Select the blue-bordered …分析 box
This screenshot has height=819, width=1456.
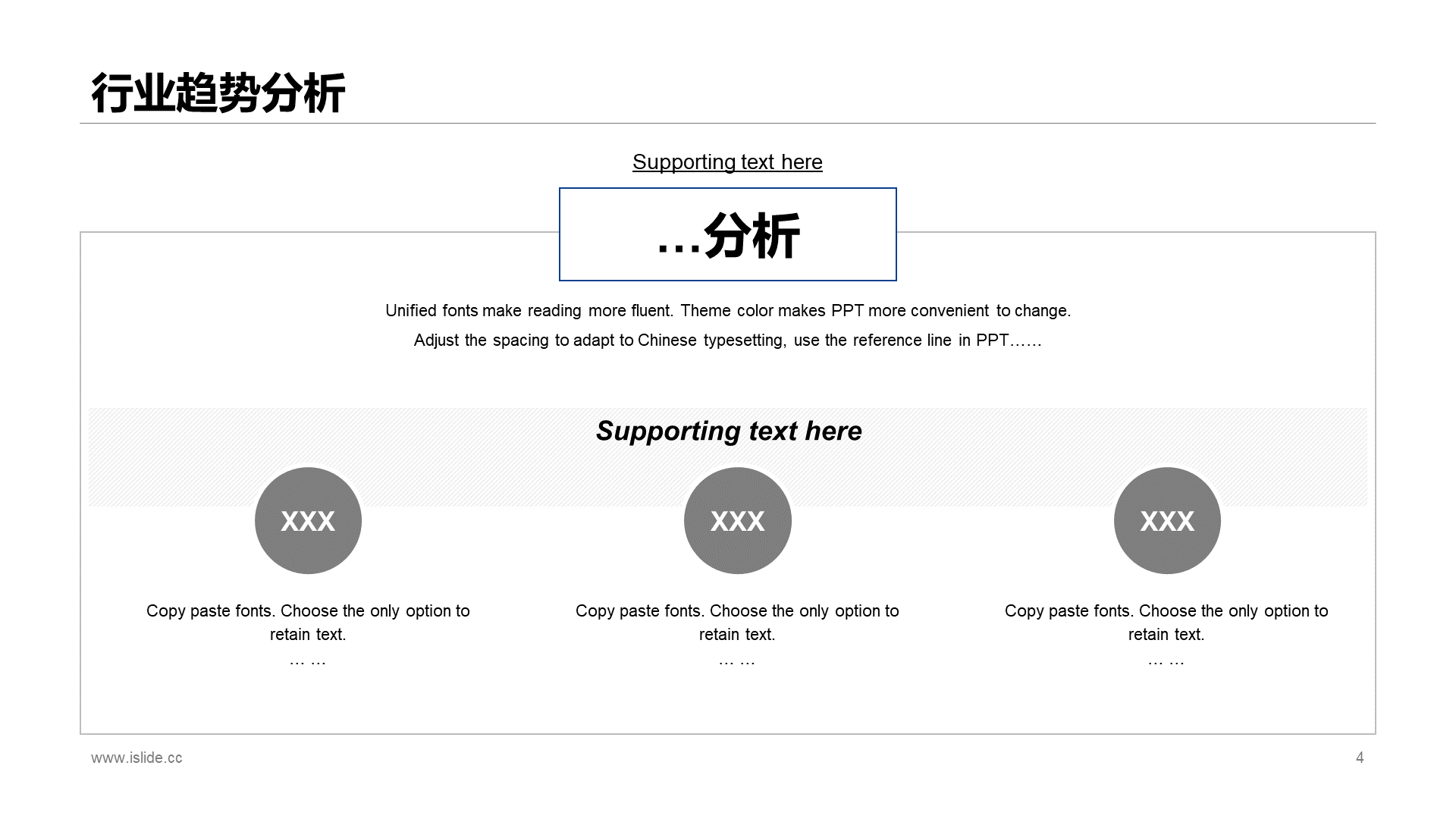[728, 234]
